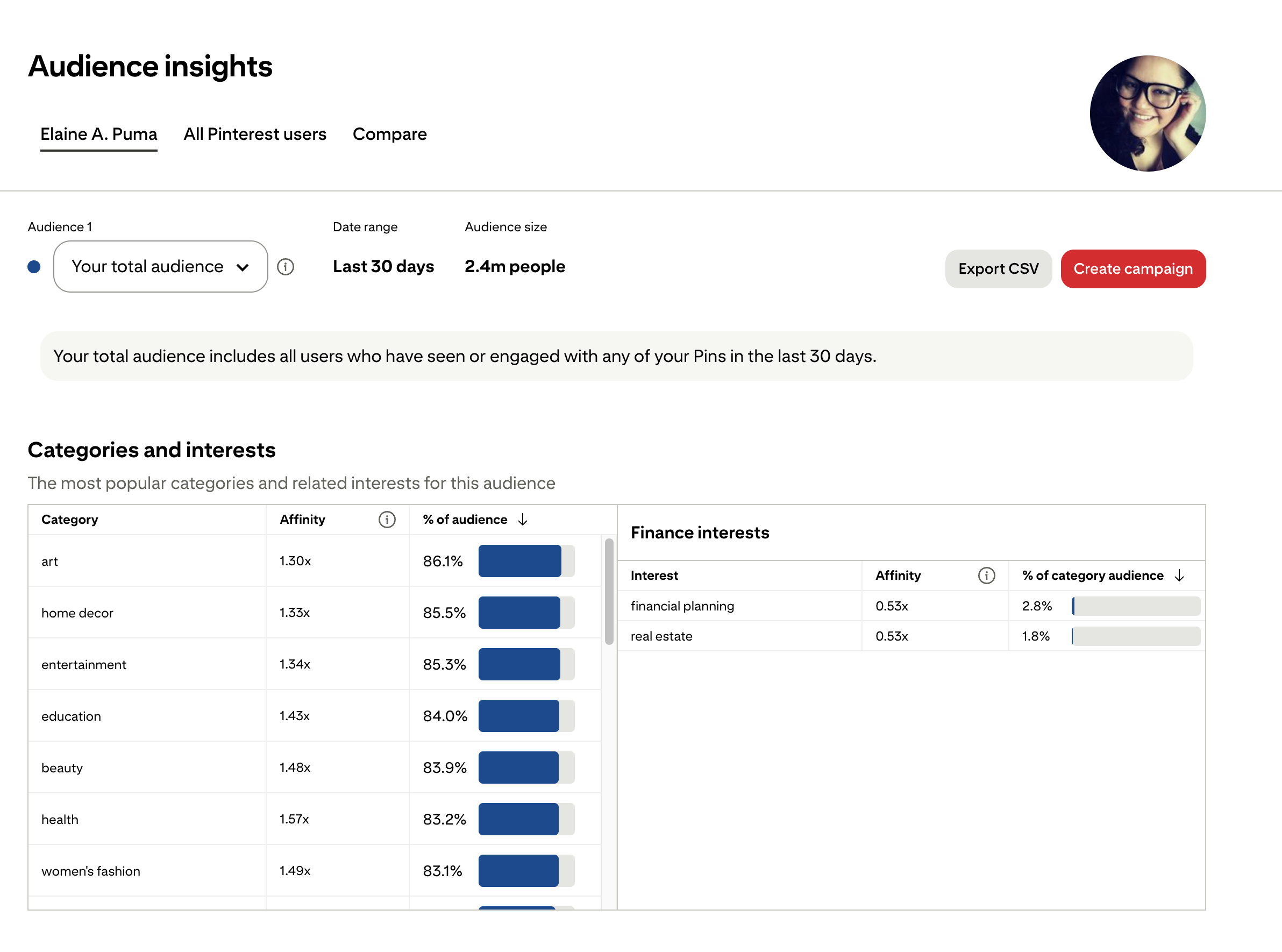Click the Categories and interests heading

(x=152, y=450)
